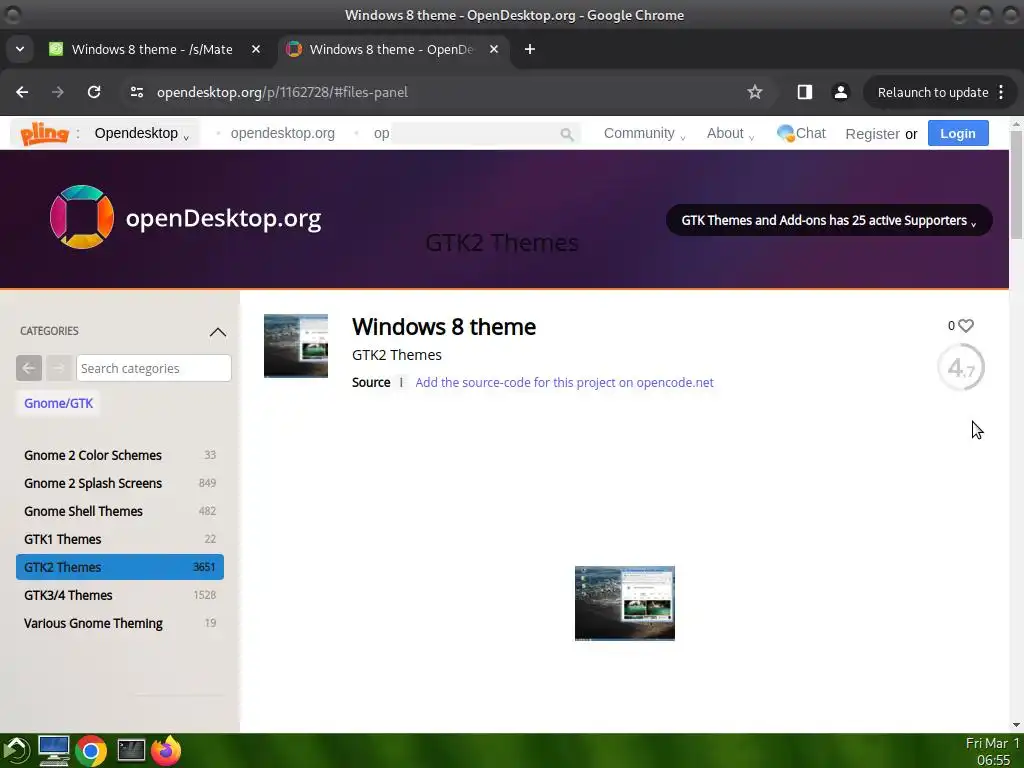Screen dimensions: 1024x768
Task: Click the Register link
Action: (x=872, y=134)
